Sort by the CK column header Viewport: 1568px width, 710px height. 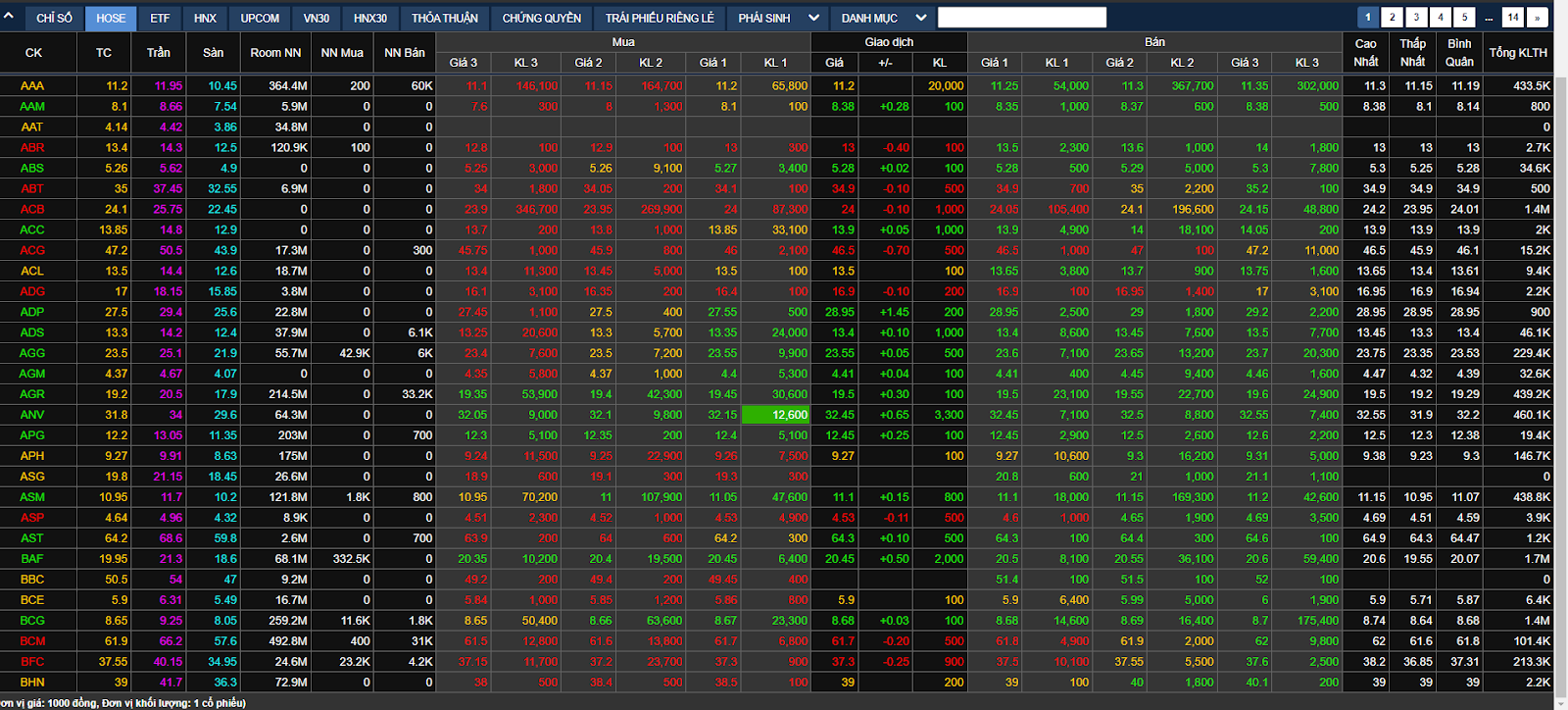tap(33, 53)
